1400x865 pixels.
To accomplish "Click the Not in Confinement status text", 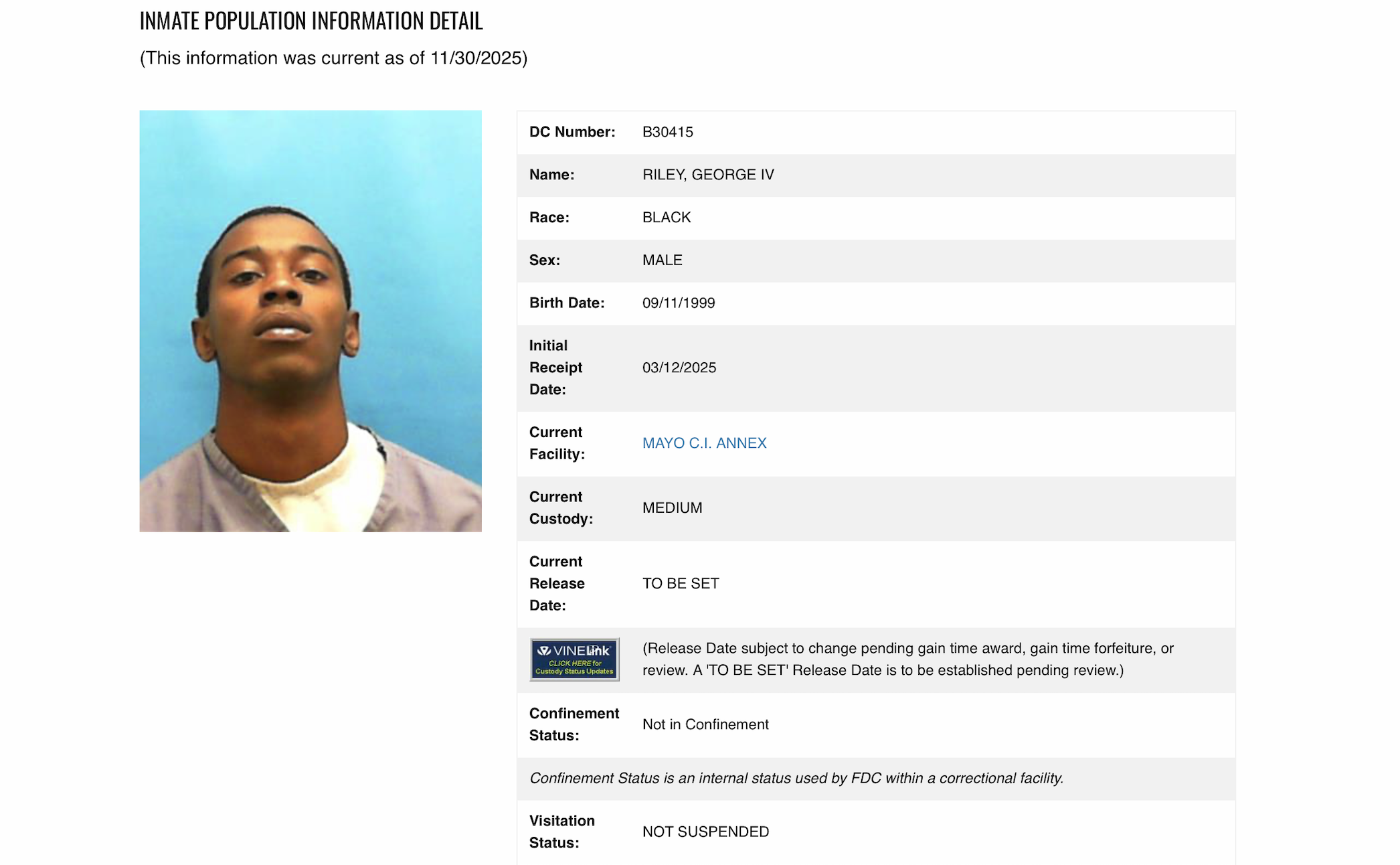I will coord(705,724).
